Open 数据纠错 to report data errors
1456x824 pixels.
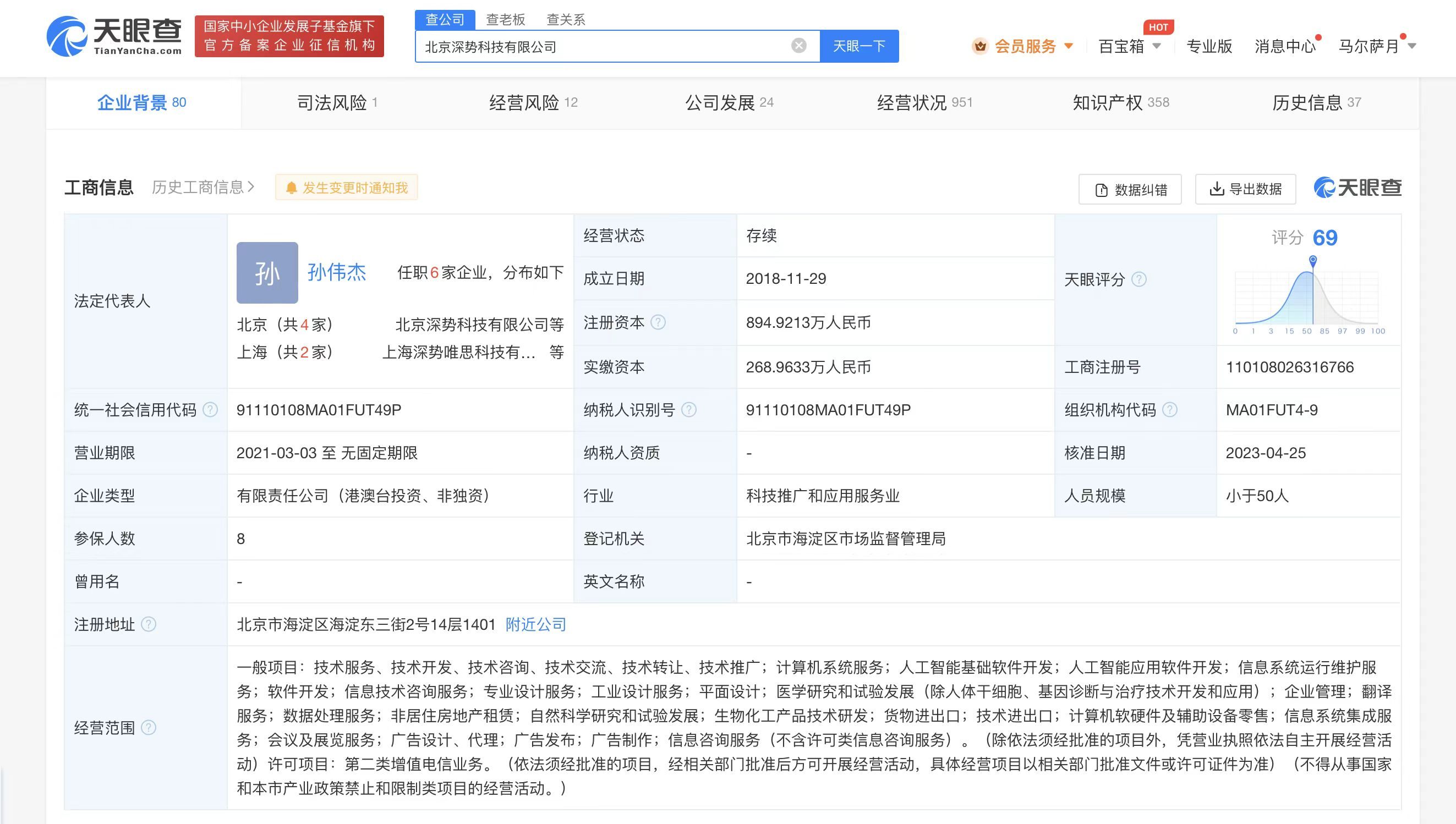[1130, 189]
